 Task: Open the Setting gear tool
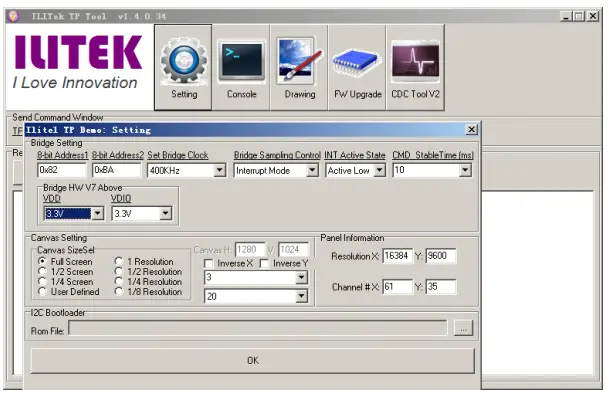[x=183, y=68]
